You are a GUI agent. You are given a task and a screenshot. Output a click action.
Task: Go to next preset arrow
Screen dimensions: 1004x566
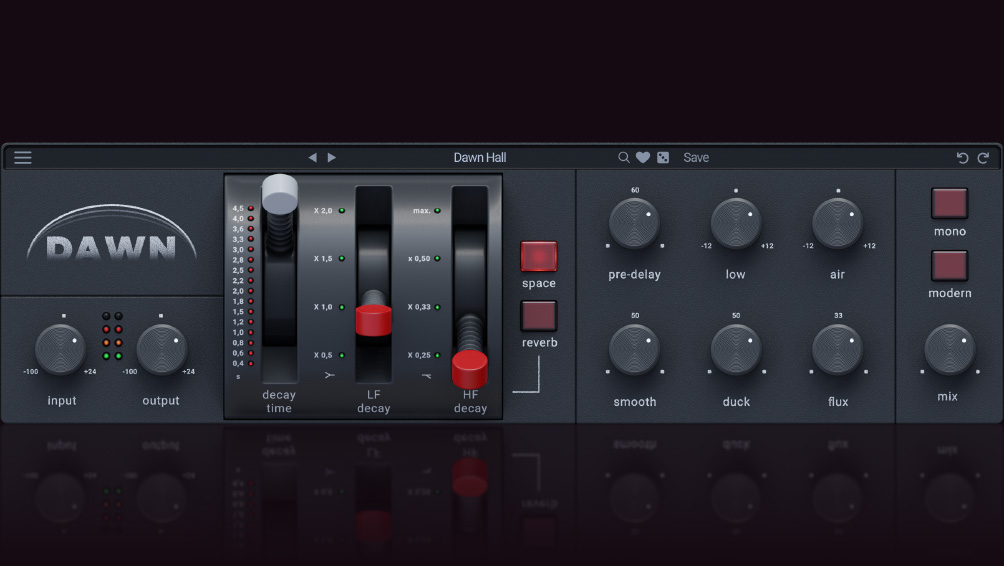pyautogui.click(x=332, y=158)
